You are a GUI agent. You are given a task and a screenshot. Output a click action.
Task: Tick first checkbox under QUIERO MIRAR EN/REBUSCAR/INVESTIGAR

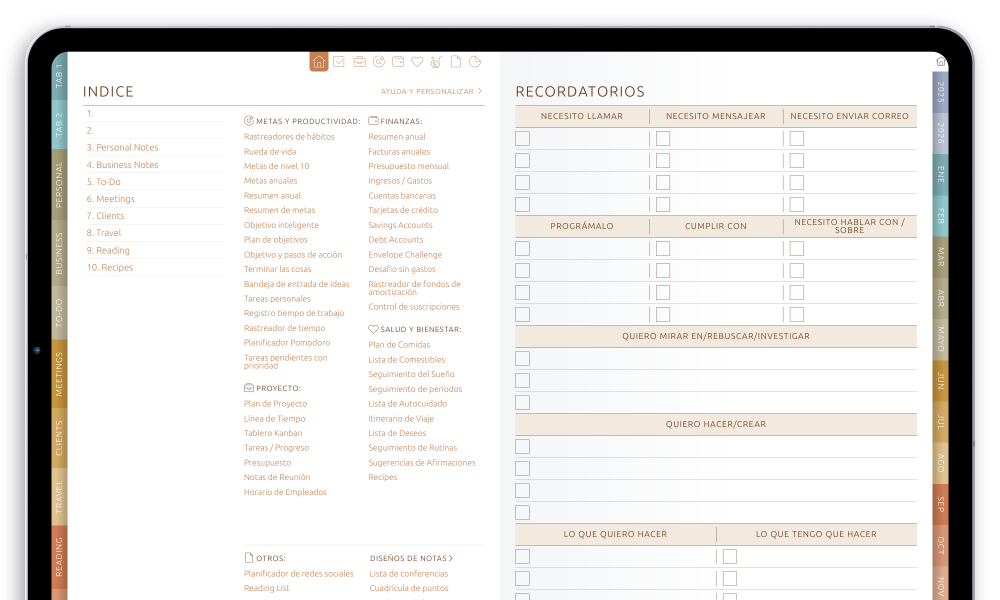[522, 358]
